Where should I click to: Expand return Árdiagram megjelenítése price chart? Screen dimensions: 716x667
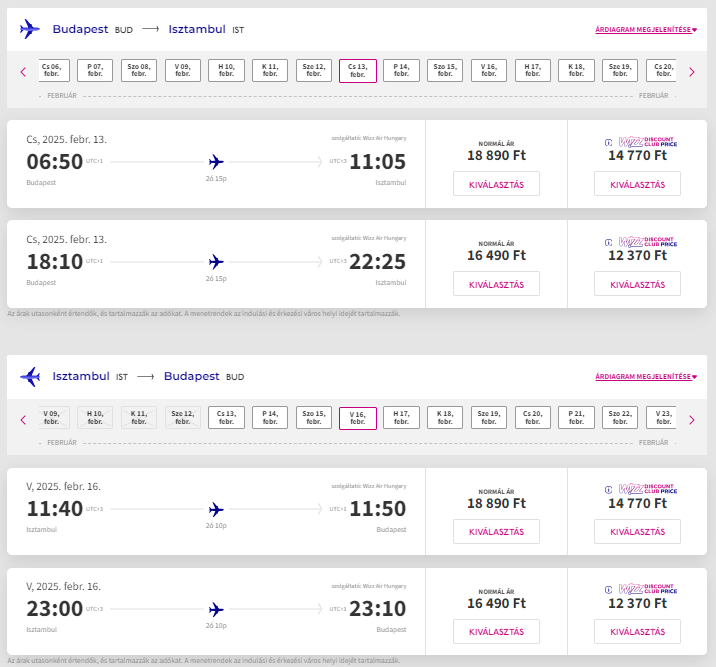point(646,377)
